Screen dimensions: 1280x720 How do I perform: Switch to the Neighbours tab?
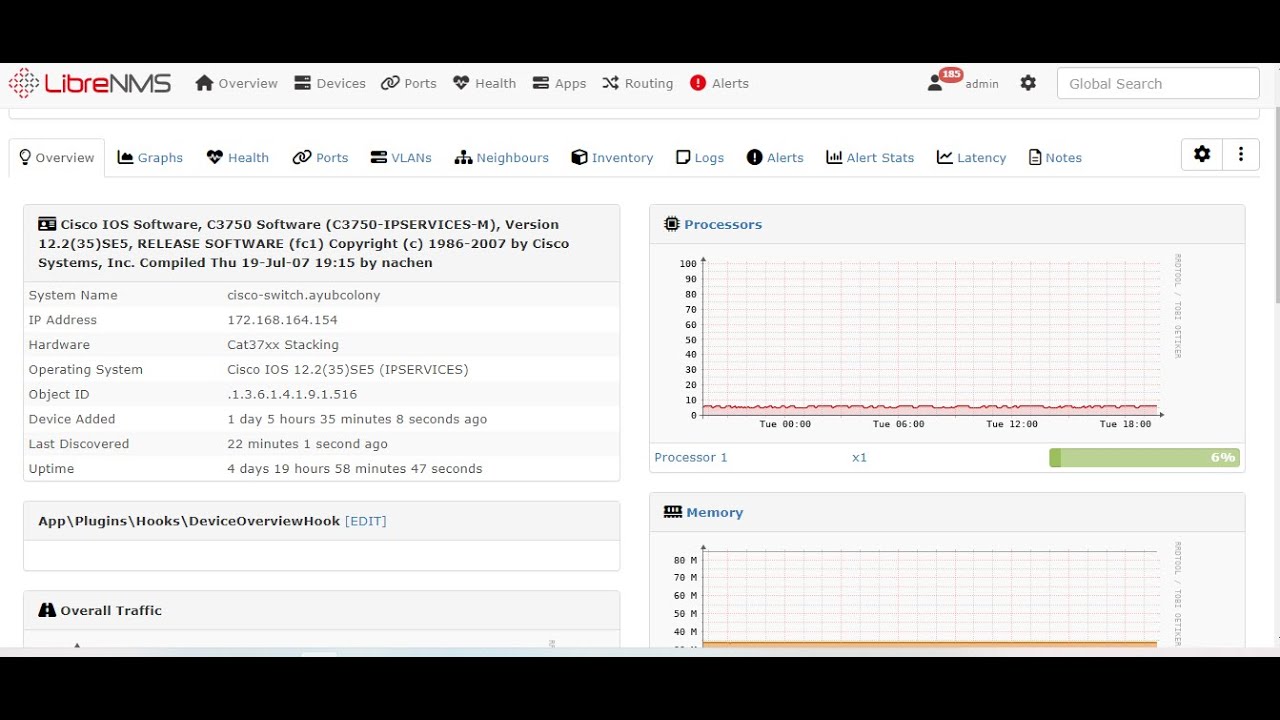pos(502,158)
